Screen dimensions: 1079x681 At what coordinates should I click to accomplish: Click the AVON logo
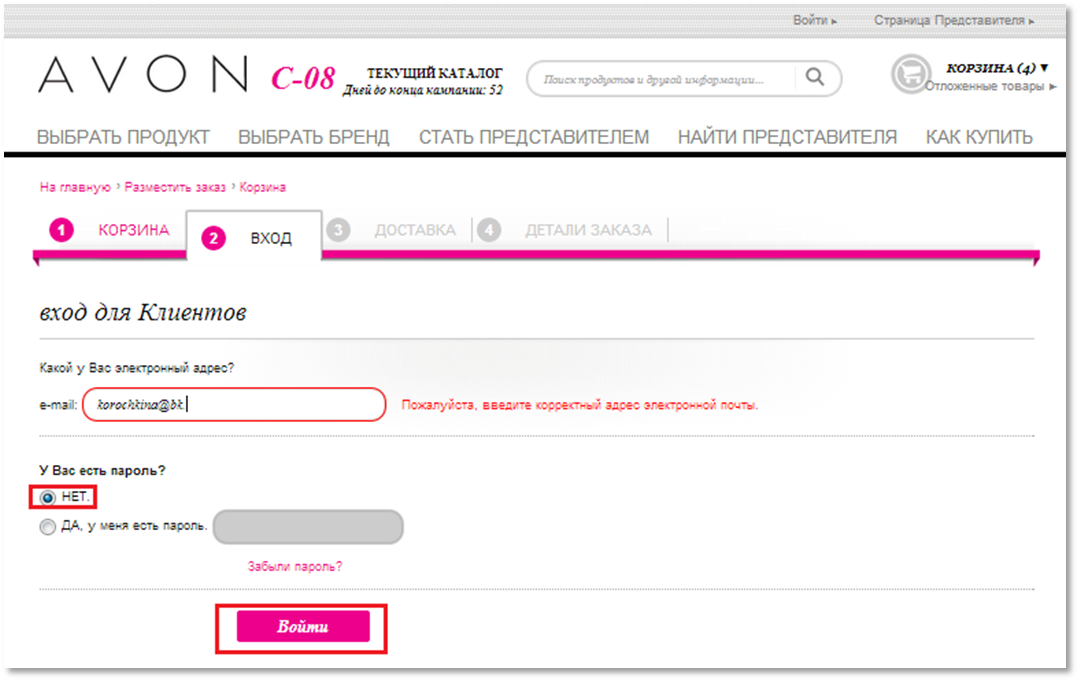143,74
